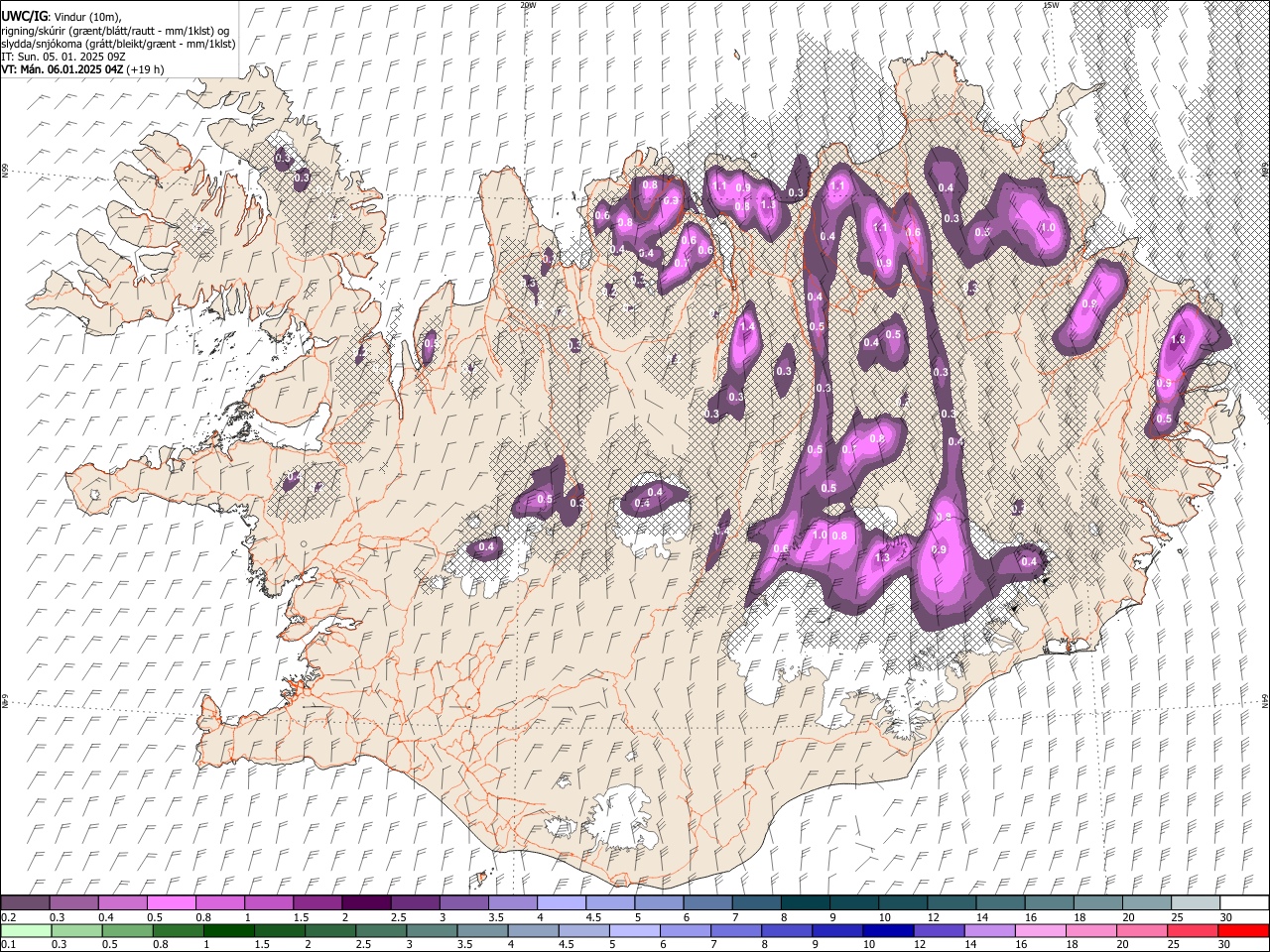1270x952 pixels.
Task: Click the bright pink swatch between 0.5 and 0.8 in upper legend
Action: click(172, 903)
